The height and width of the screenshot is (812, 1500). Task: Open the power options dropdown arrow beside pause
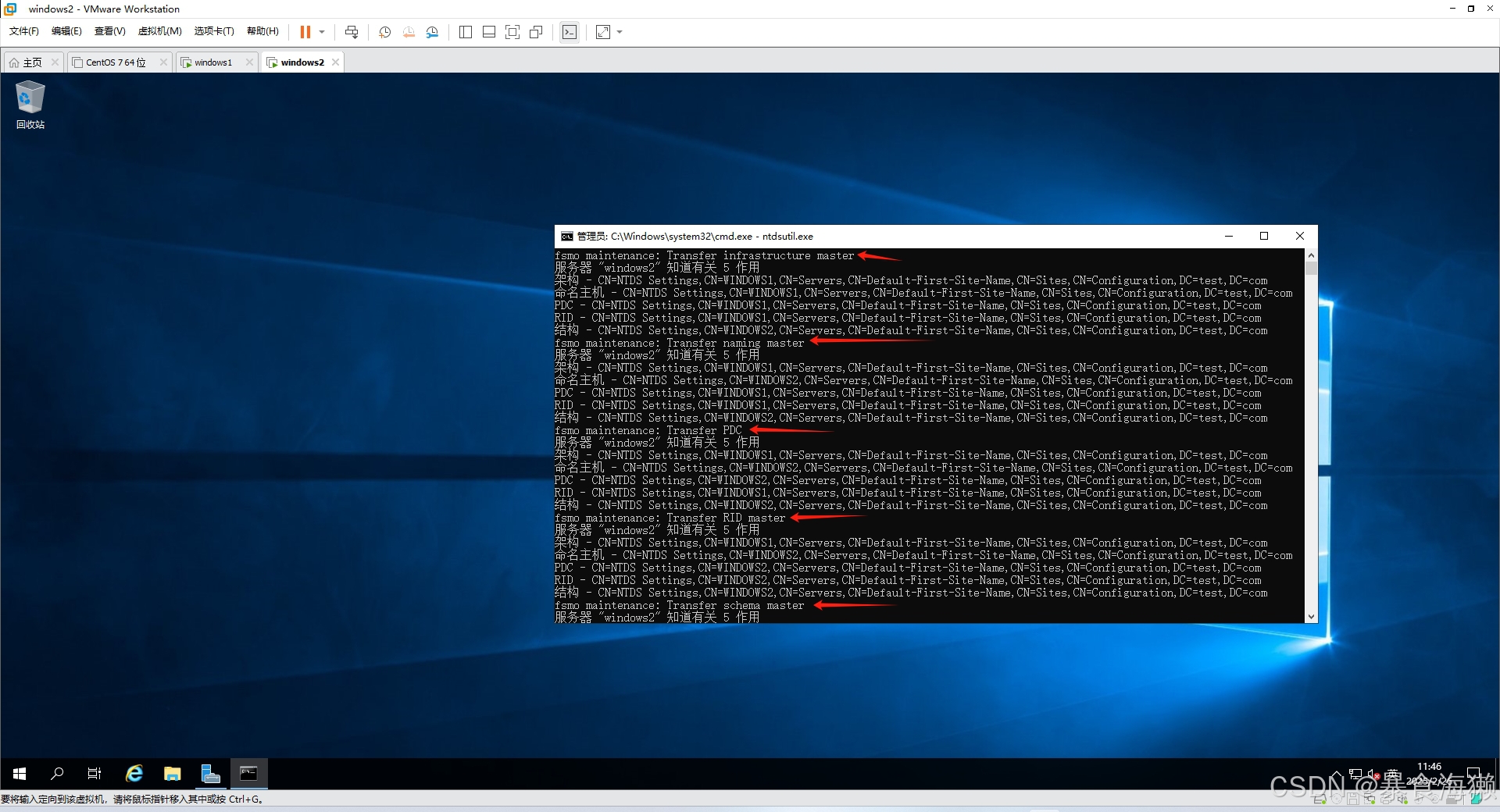pyautogui.click(x=322, y=32)
